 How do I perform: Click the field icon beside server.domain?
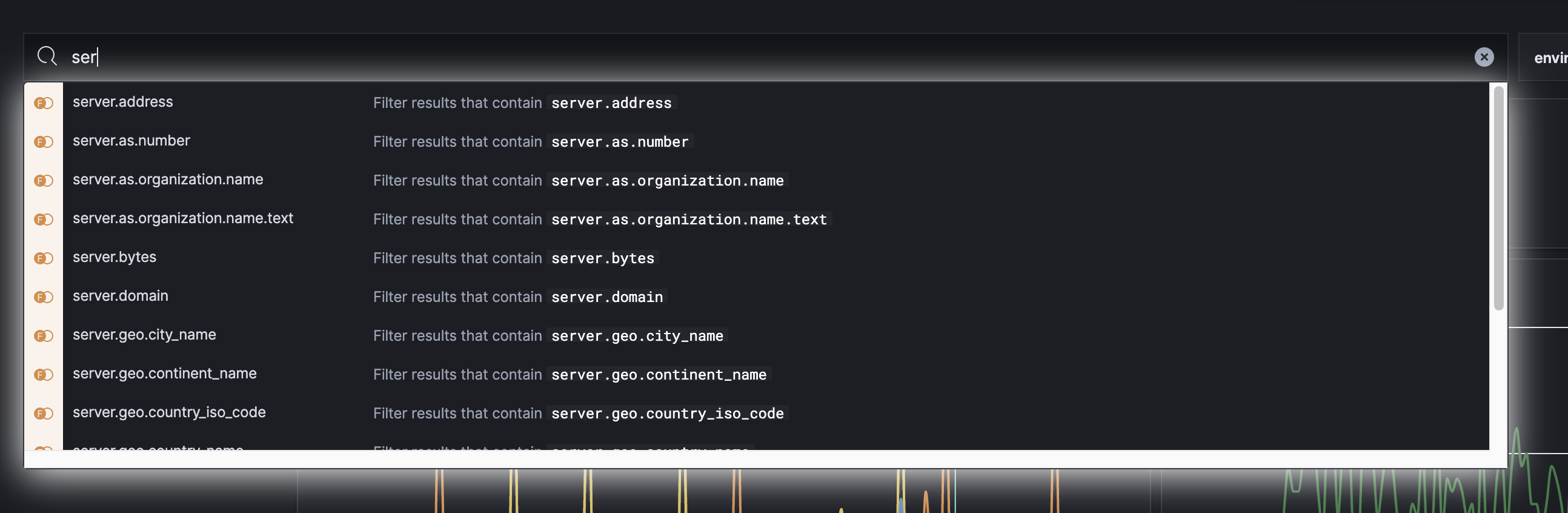[x=44, y=297]
